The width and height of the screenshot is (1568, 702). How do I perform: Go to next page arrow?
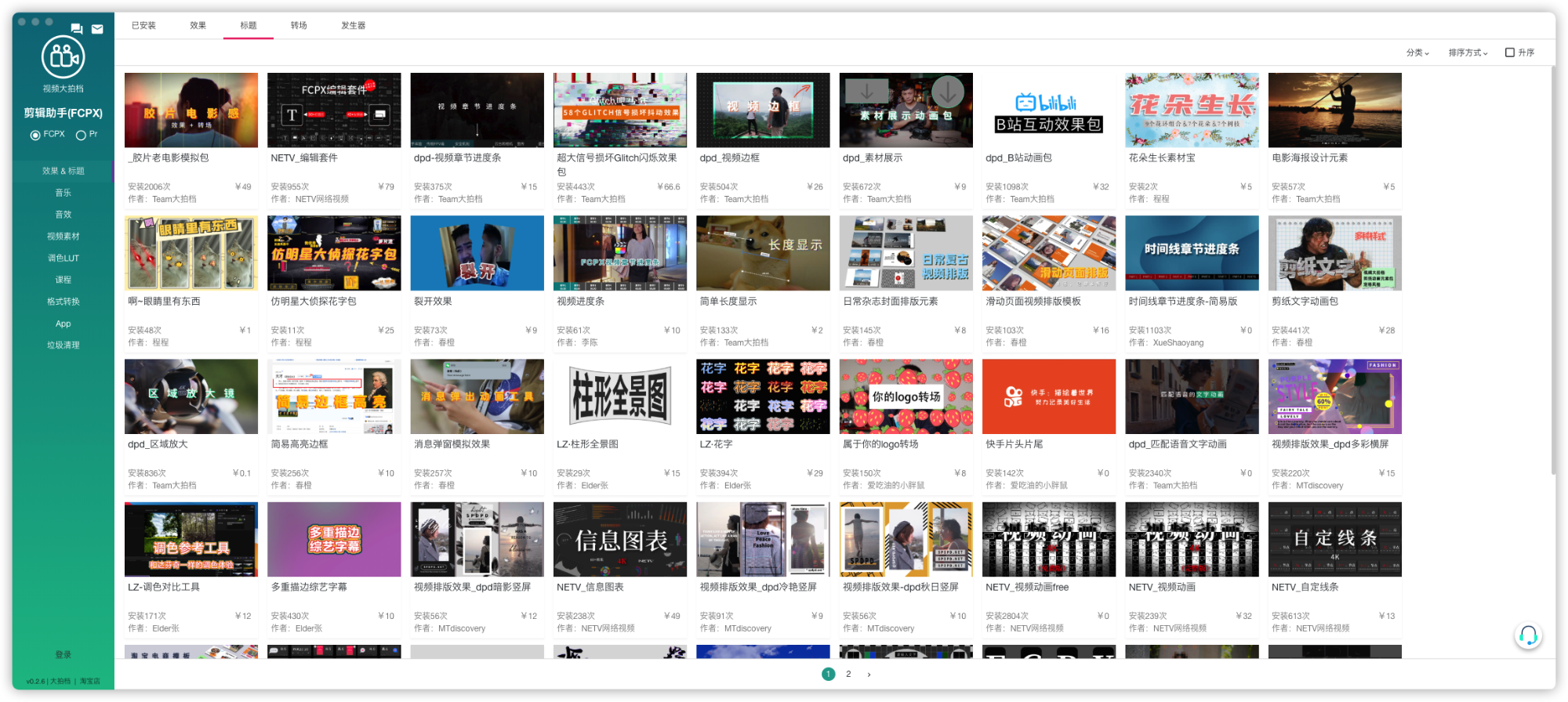click(x=869, y=674)
